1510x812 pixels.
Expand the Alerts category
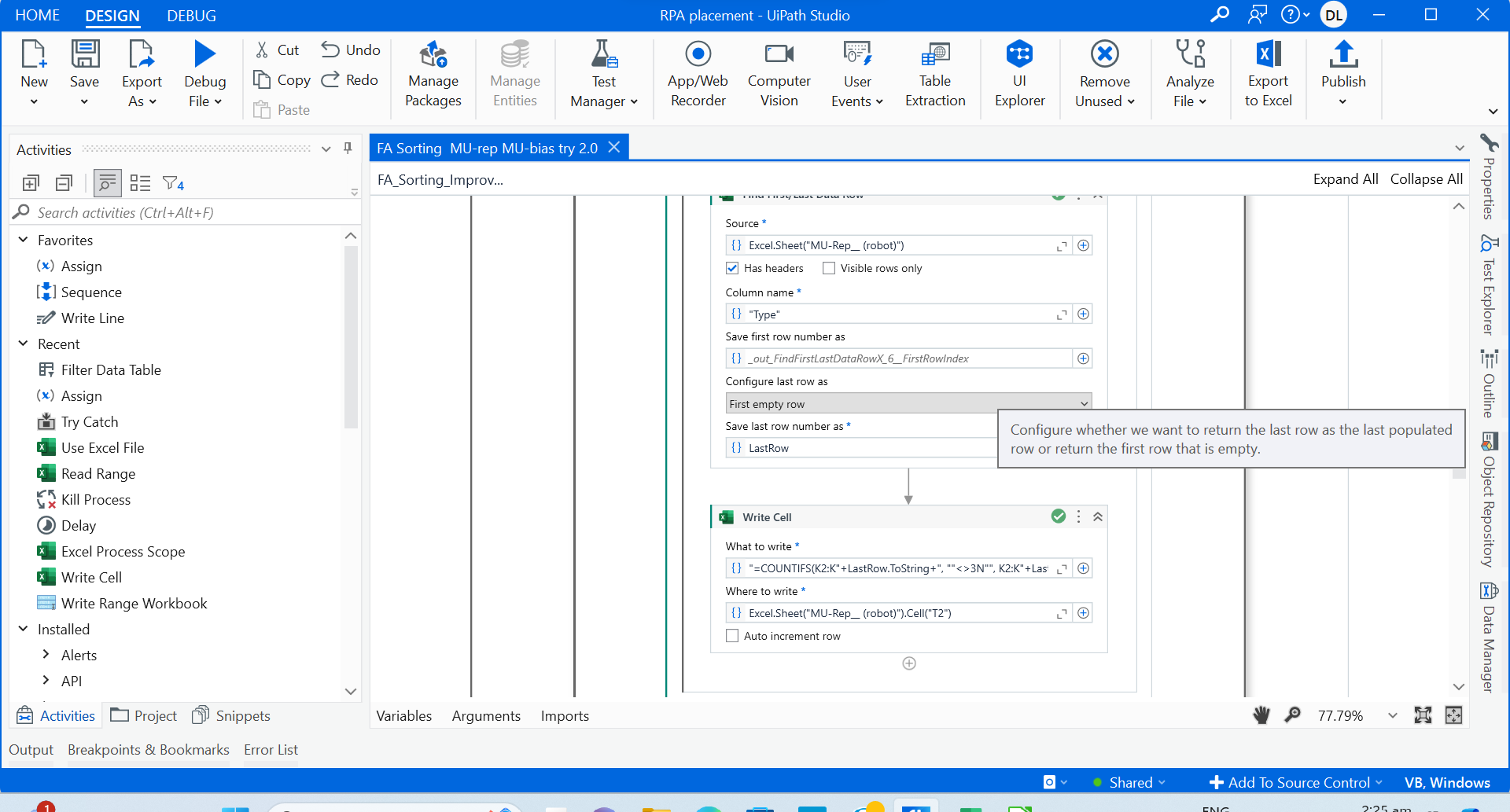[46, 655]
